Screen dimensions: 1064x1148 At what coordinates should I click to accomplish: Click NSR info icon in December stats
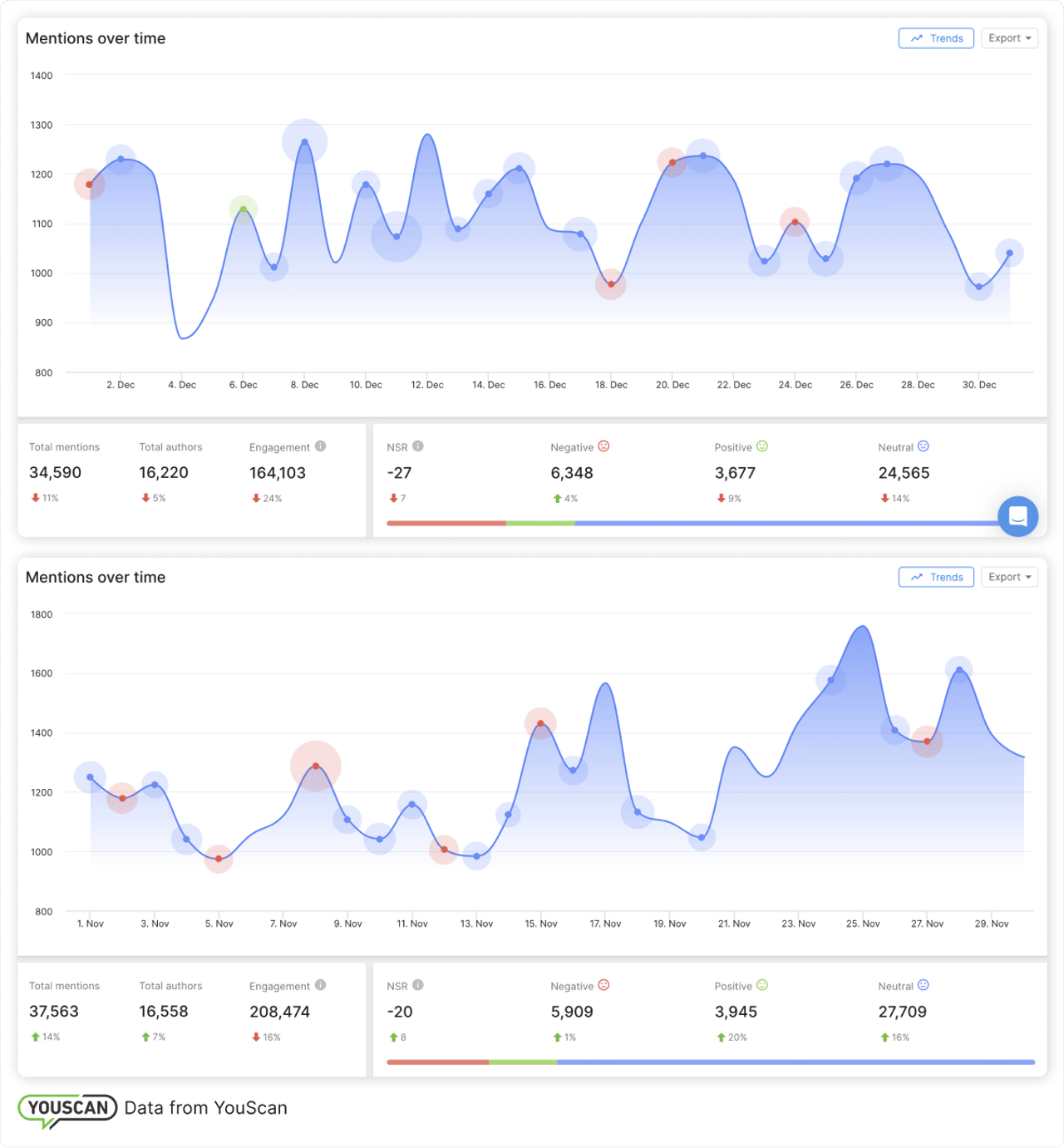coord(418,446)
